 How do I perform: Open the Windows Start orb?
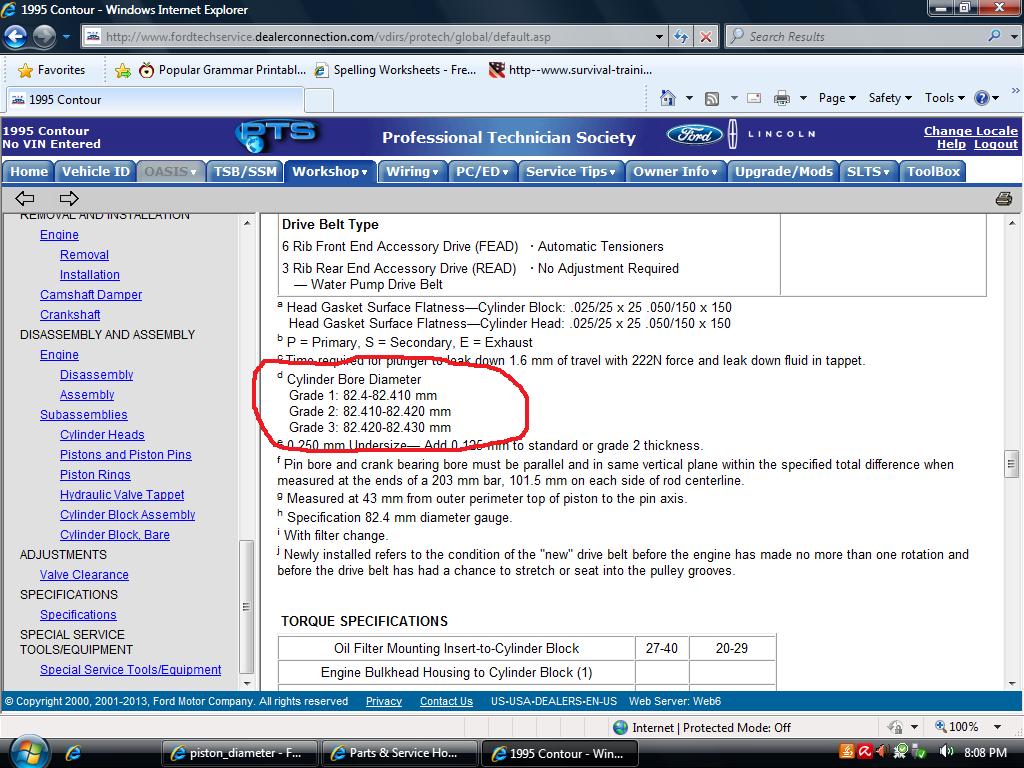27,751
